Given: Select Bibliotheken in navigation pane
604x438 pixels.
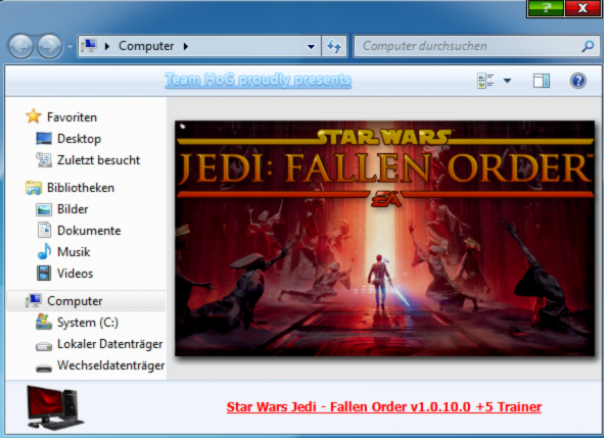Looking at the screenshot, I should 81,188.
